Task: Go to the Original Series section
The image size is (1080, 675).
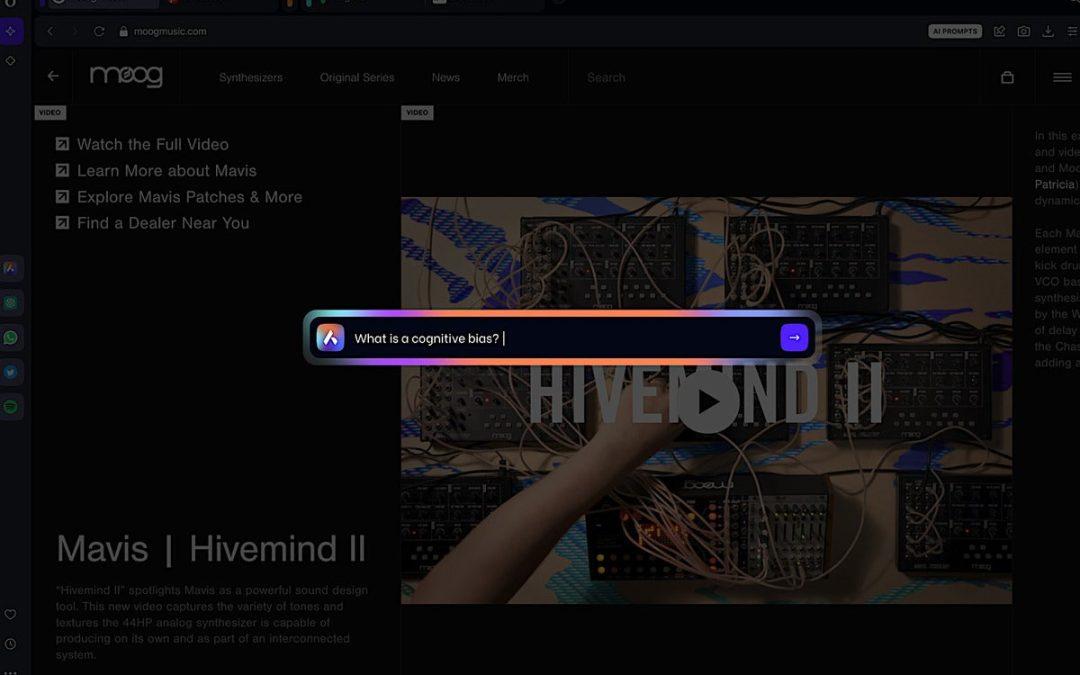Action: click(357, 77)
